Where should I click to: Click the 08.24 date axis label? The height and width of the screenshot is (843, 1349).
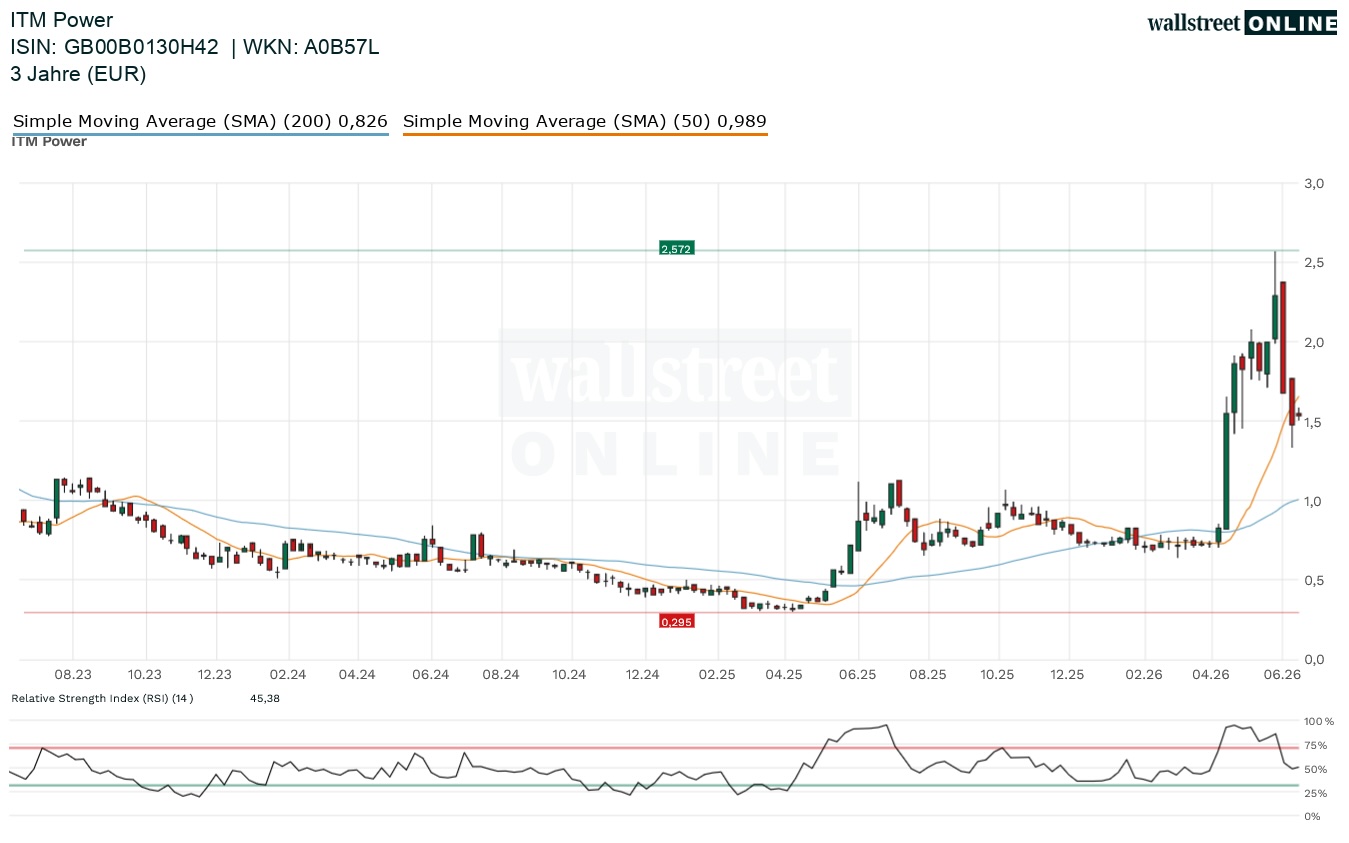point(501,675)
